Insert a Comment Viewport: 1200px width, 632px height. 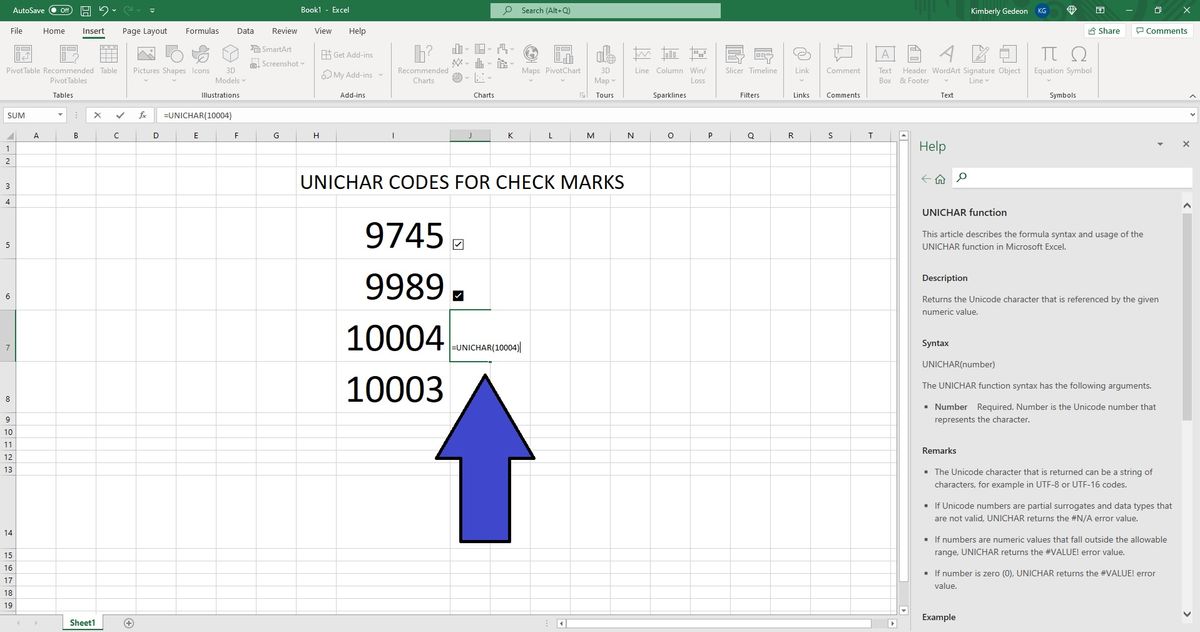click(x=842, y=62)
